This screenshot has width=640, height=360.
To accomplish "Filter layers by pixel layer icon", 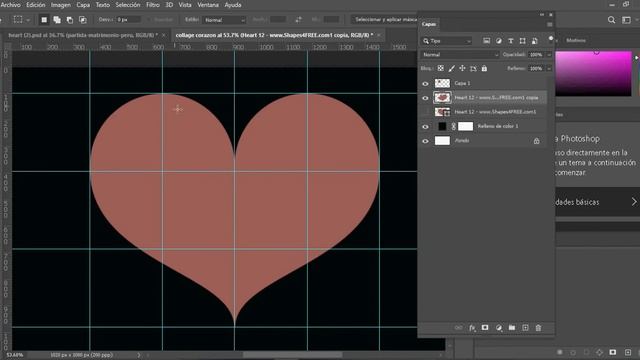I will [487, 41].
